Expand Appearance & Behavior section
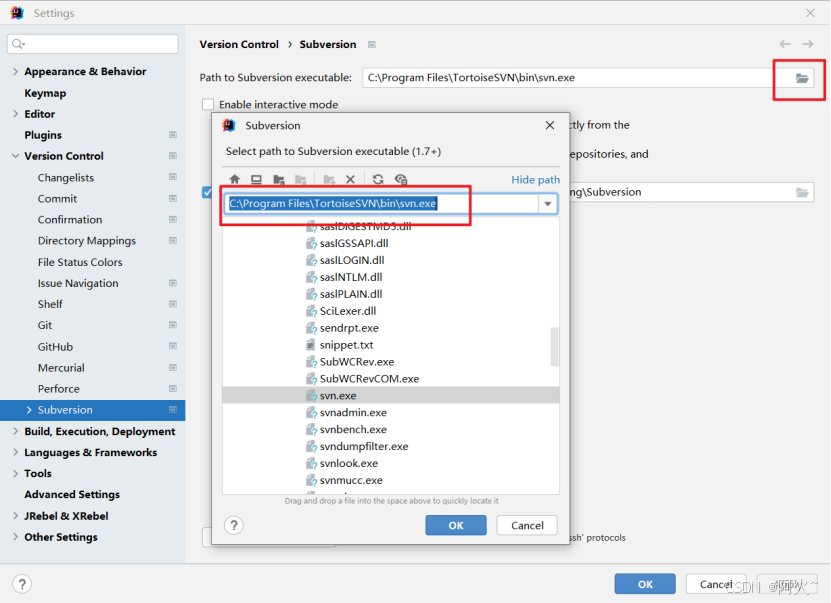The height and width of the screenshot is (603, 831). [x=15, y=71]
